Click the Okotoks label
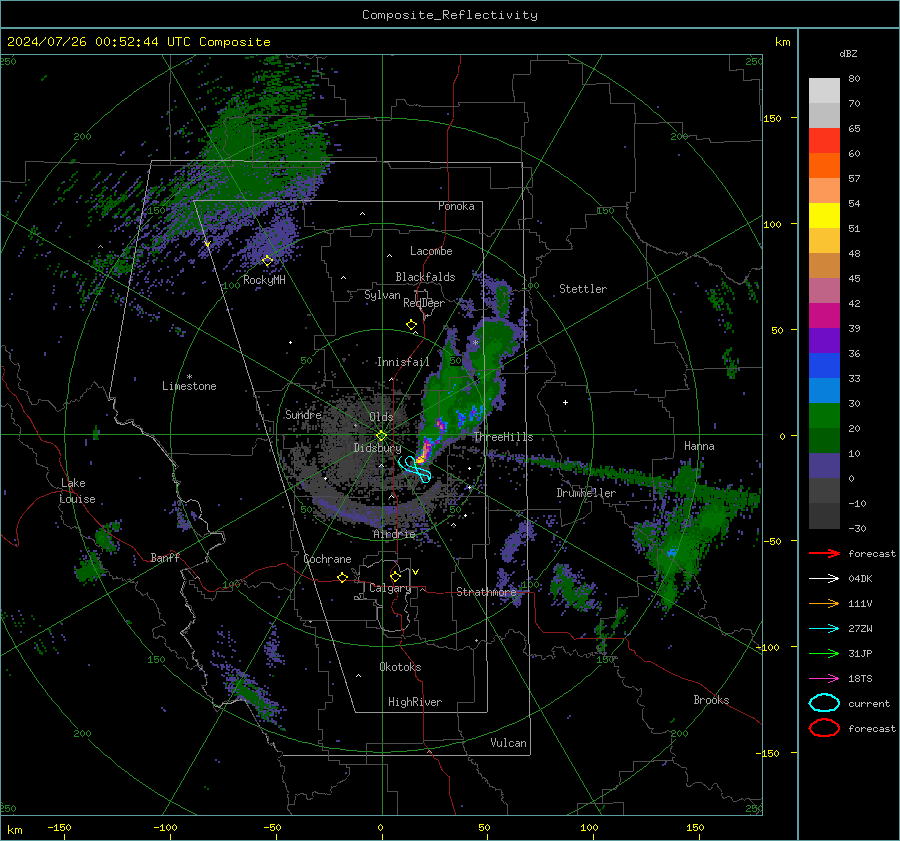 pyautogui.click(x=400, y=668)
